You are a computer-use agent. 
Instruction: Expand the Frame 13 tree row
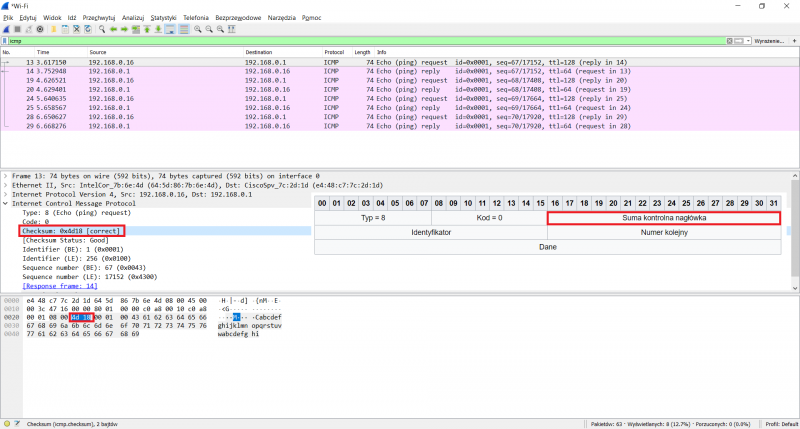(x=5, y=176)
